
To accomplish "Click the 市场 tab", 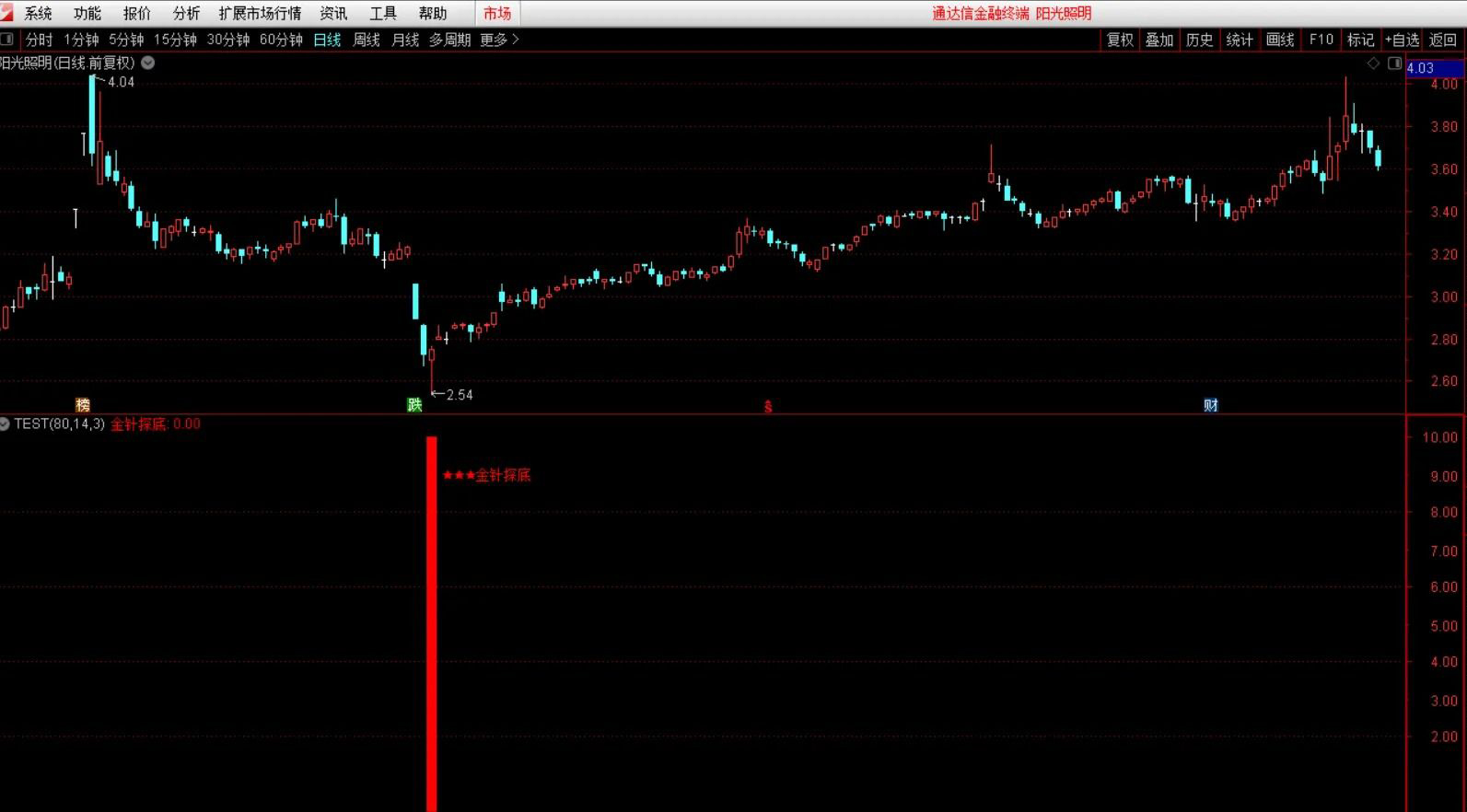I will coord(497,13).
